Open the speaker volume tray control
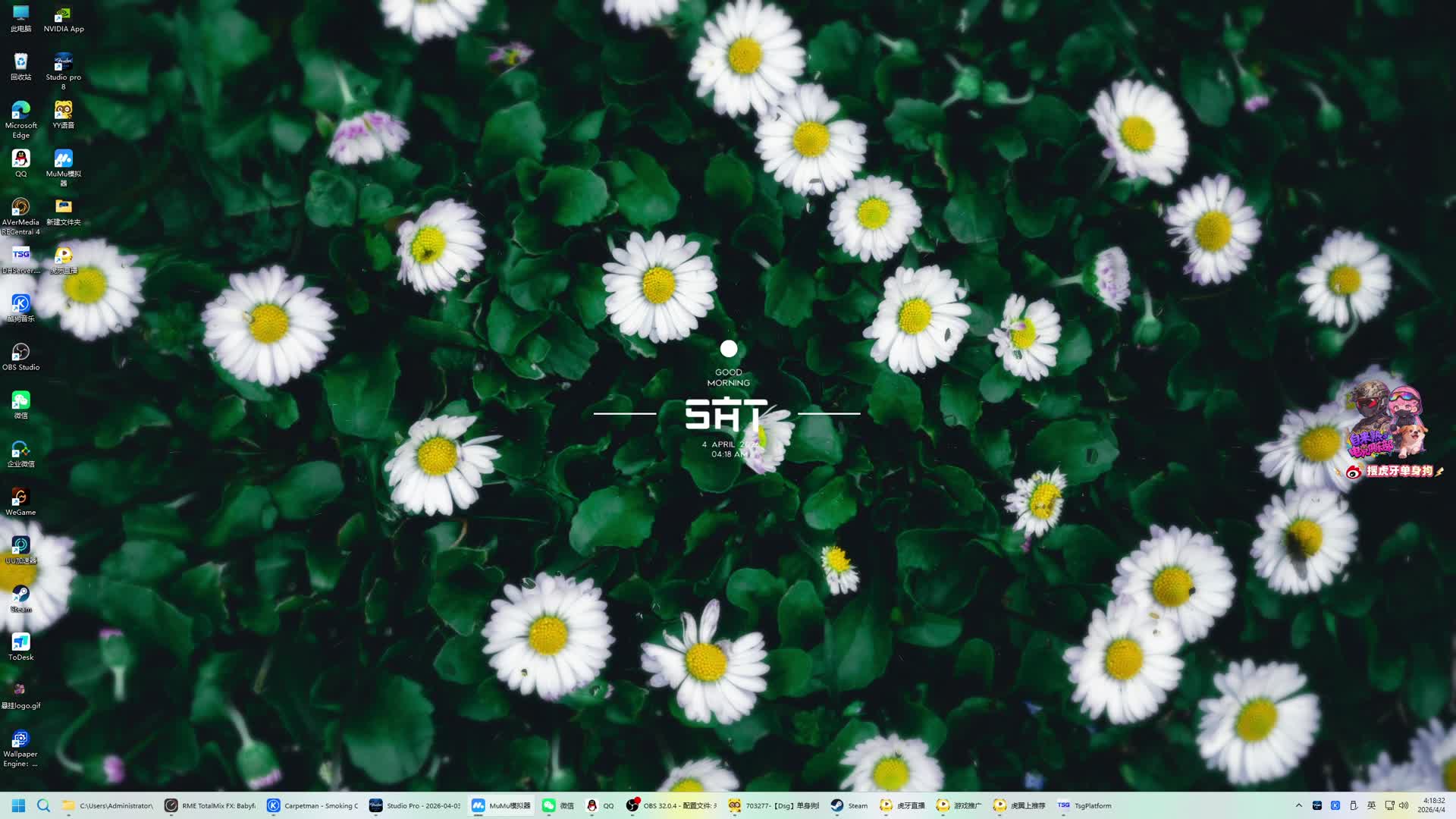 [1404, 805]
